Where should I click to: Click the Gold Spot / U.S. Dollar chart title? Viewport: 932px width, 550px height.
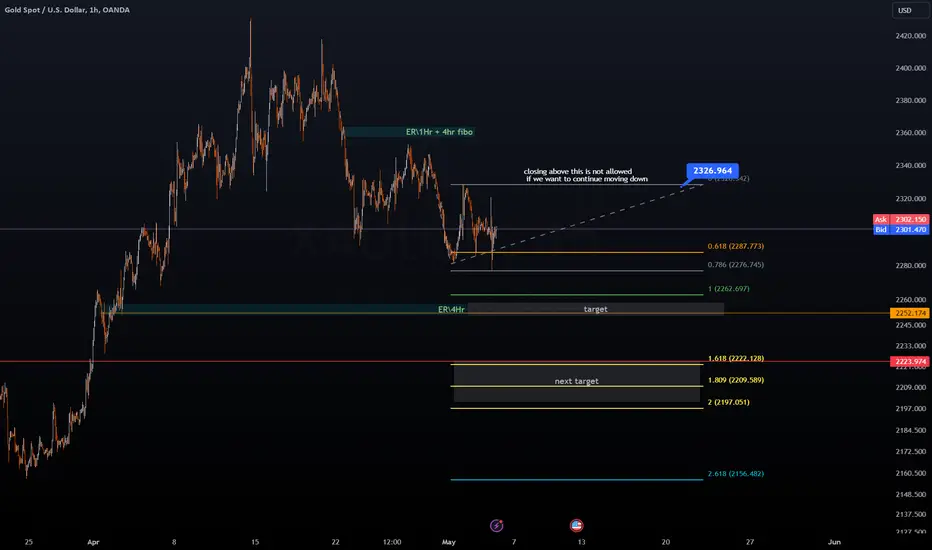[x=67, y=10]
